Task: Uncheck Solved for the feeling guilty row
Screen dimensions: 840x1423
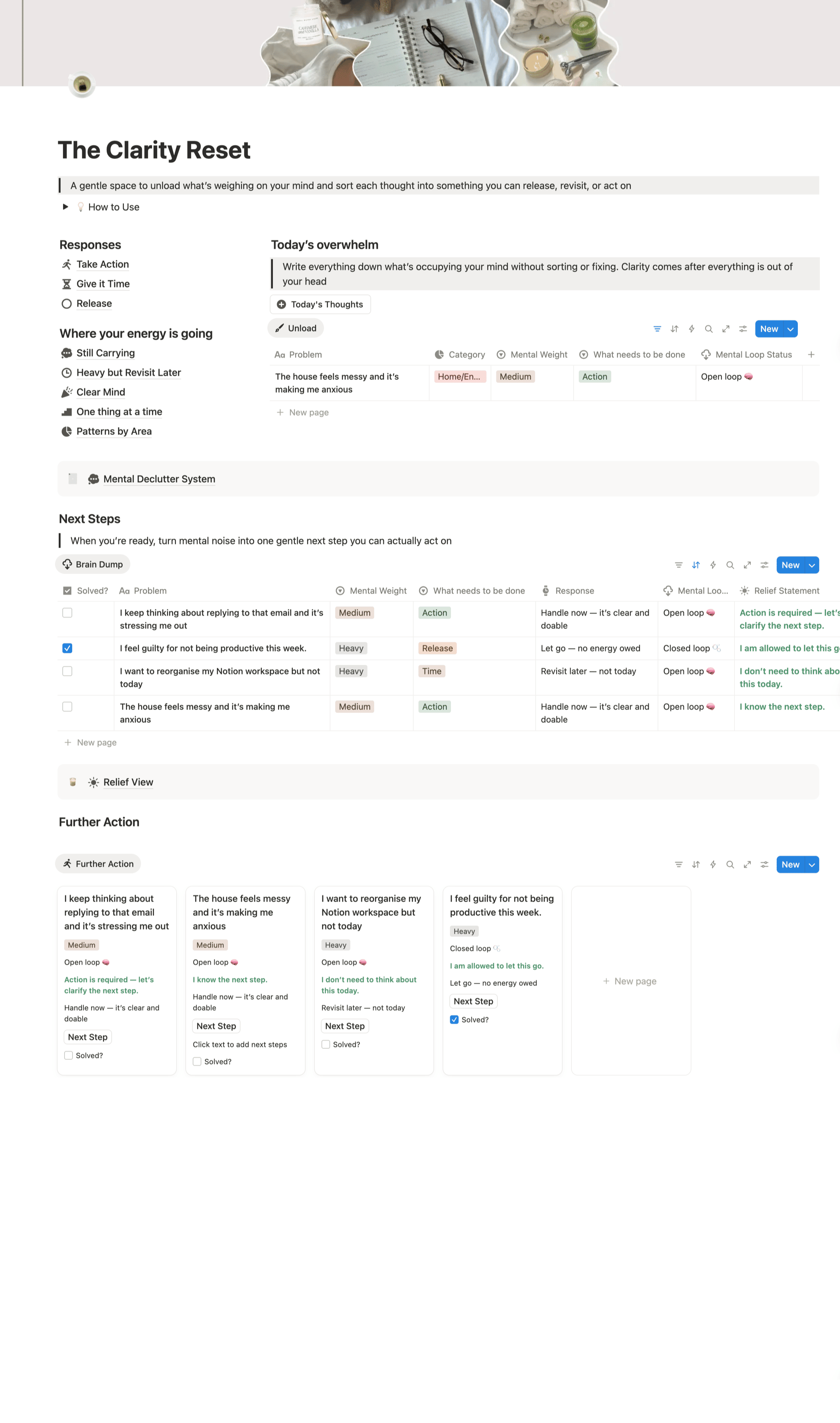Action: 67,648
